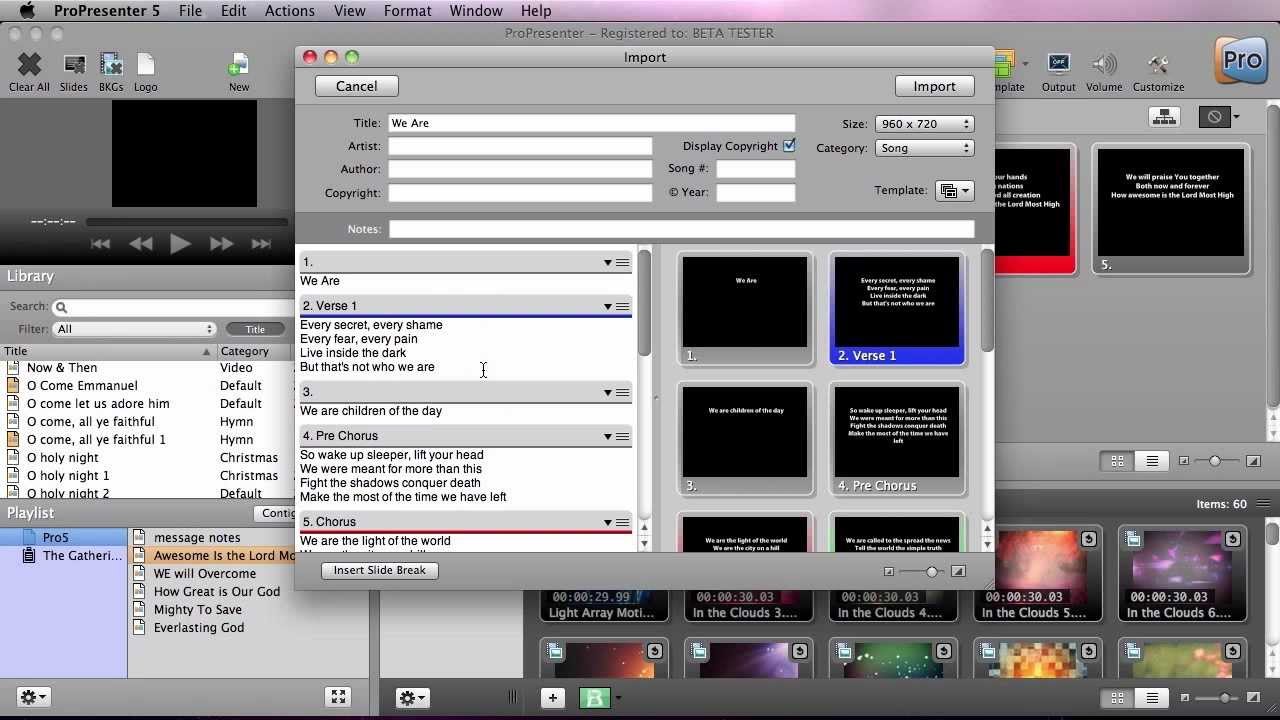Click the rewind playback button

[141, 243]
